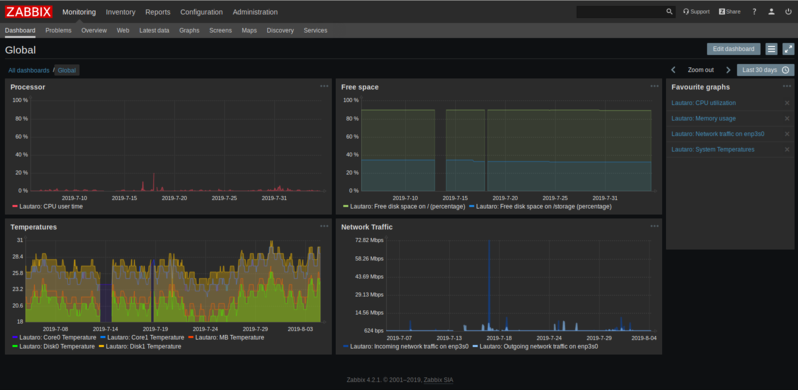The width and height of the screenshot is (798, 390).
Task: Click the Core0 Temperature legend swatch
Action: pyautogui.click(x=14, y=338)
